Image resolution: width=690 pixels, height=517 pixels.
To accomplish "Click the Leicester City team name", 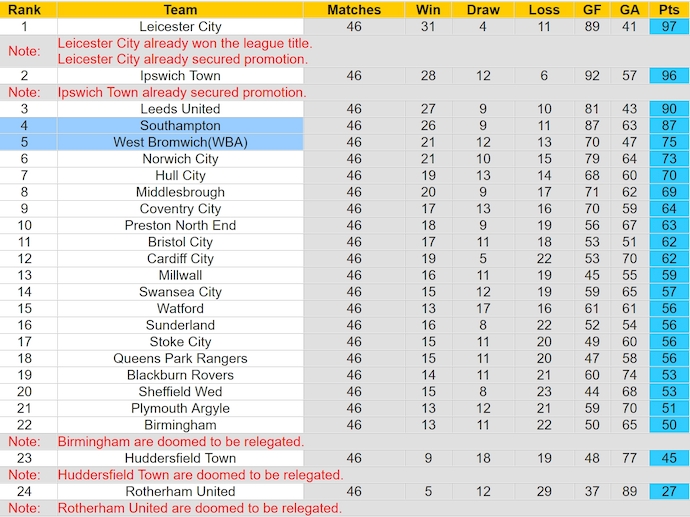I will 180,27.
